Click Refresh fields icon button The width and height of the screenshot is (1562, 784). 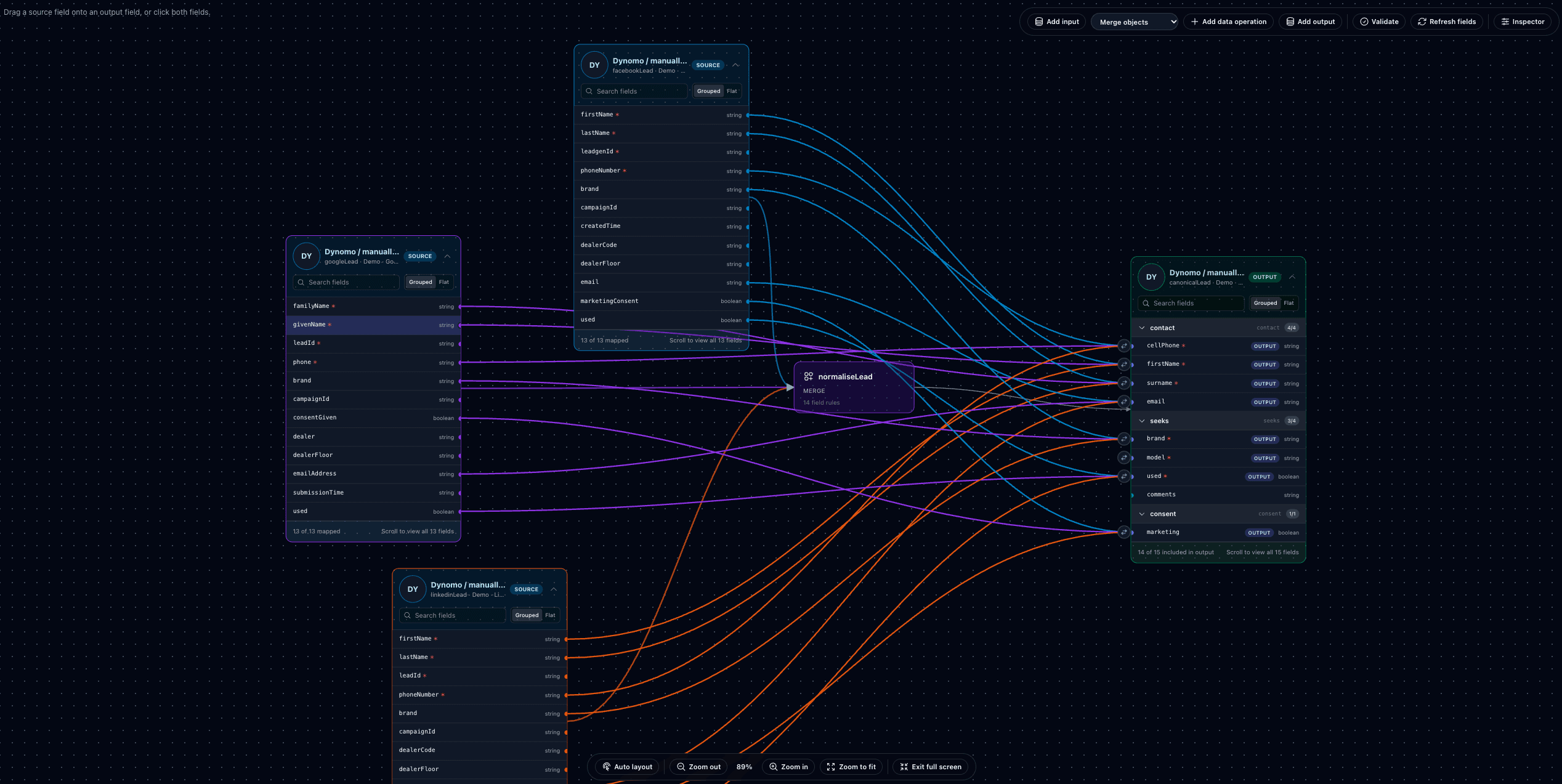coord(1446,22)
